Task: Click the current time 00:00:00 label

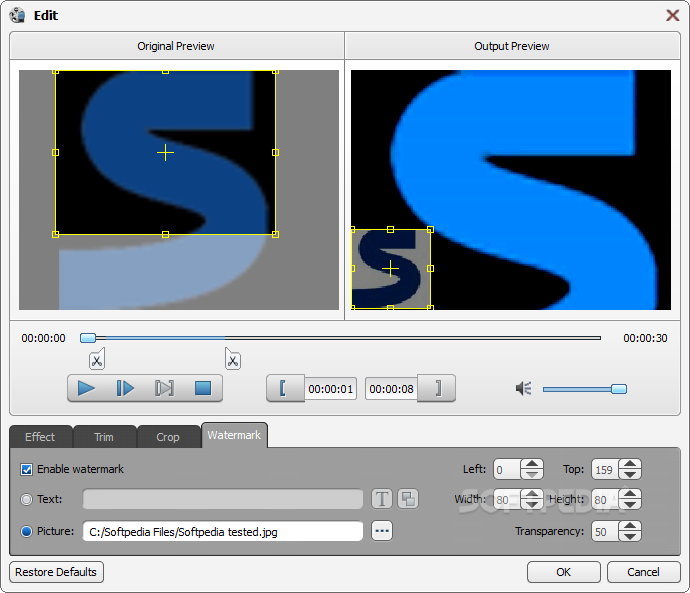Action: [44, 338]
